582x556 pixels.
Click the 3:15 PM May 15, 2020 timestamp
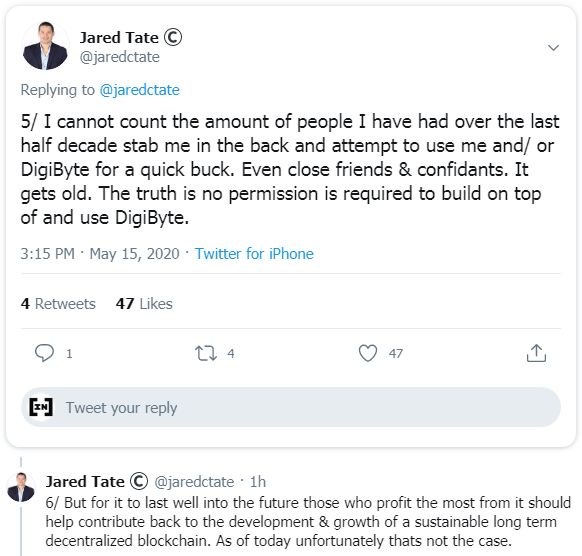100,254
